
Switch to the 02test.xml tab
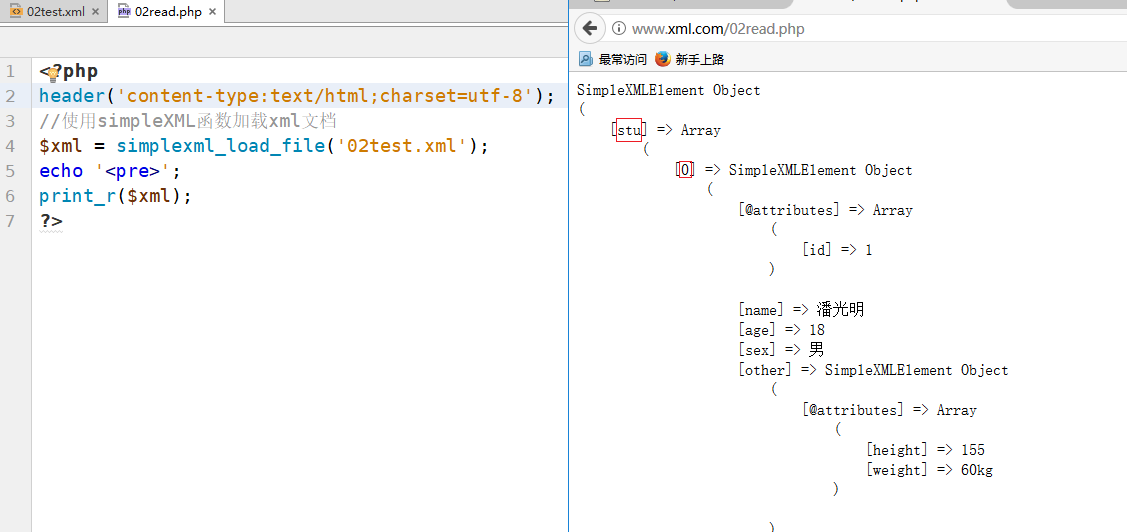pyautogui.click(x=55, y=12)
